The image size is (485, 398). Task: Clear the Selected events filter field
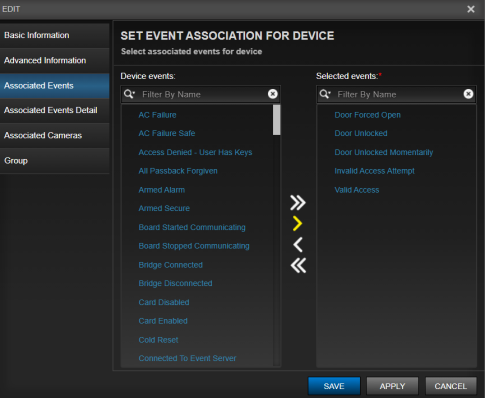coord(468,94)
